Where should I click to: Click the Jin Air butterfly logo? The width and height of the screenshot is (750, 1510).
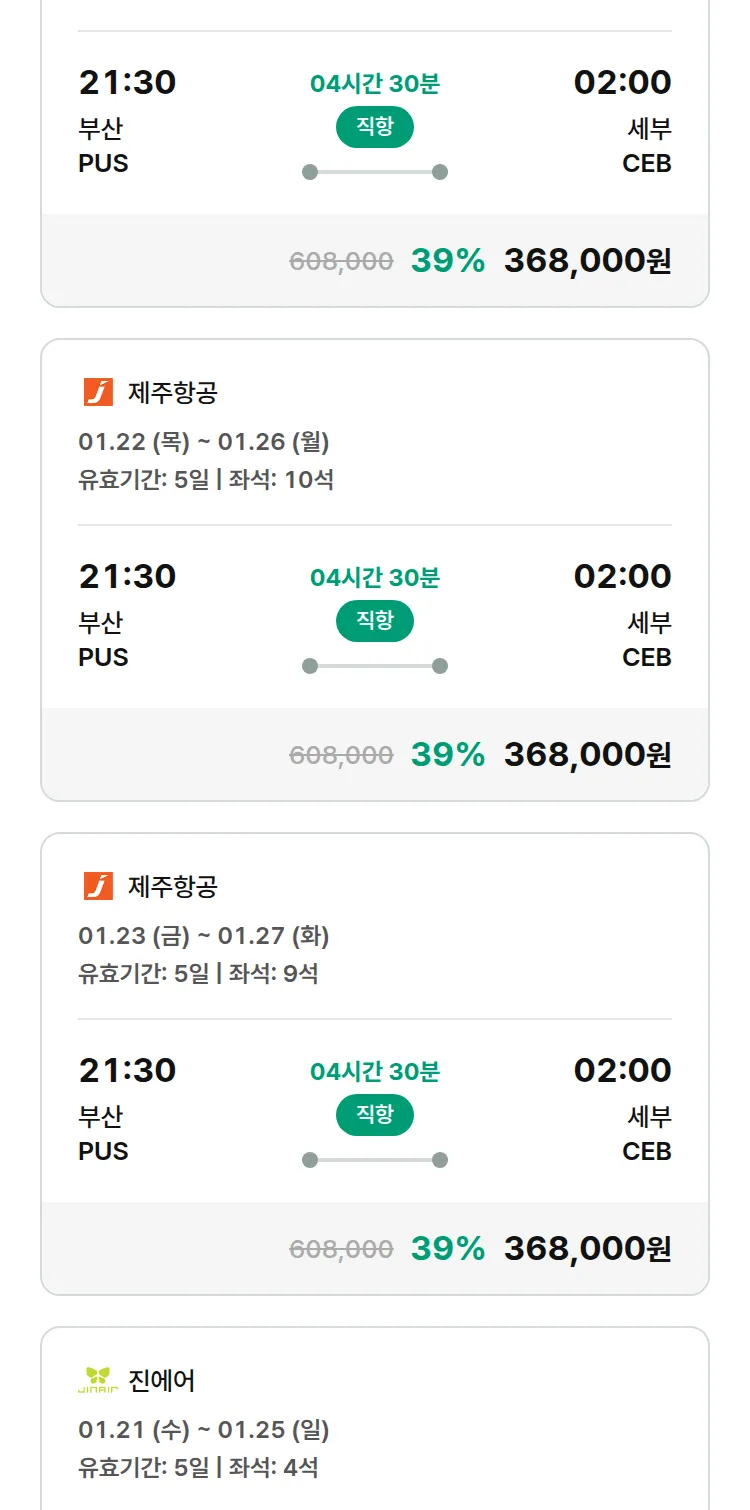(x=98, y=1380)
